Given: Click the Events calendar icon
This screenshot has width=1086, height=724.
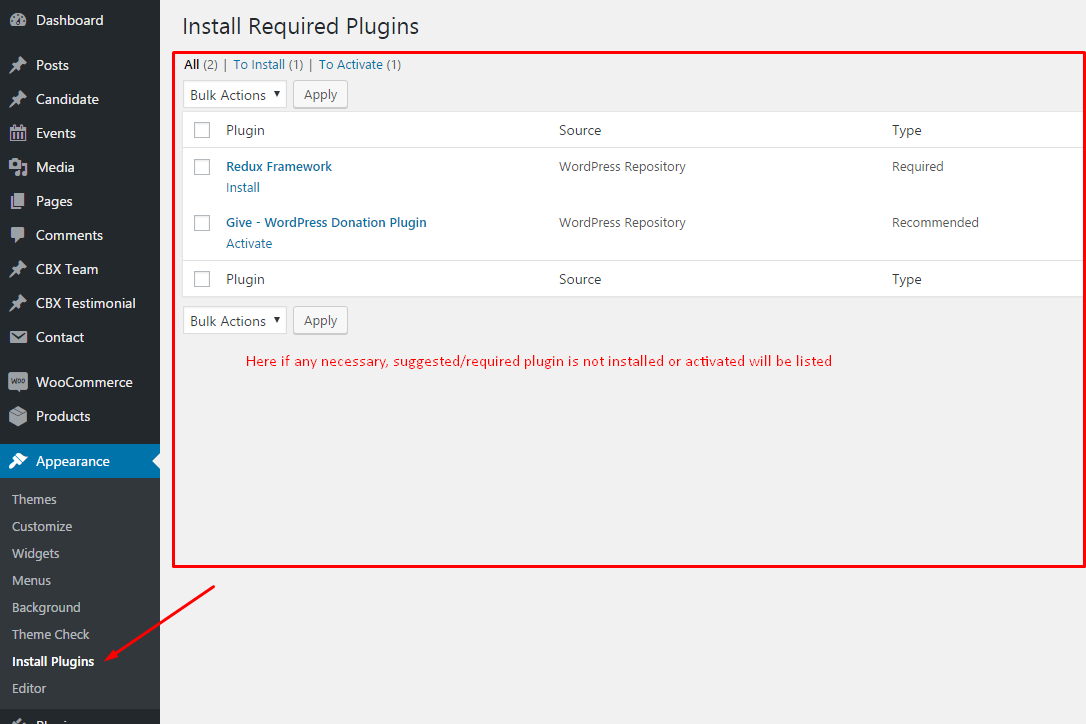Looking at the screenshot, I should [x=18, y=133].
